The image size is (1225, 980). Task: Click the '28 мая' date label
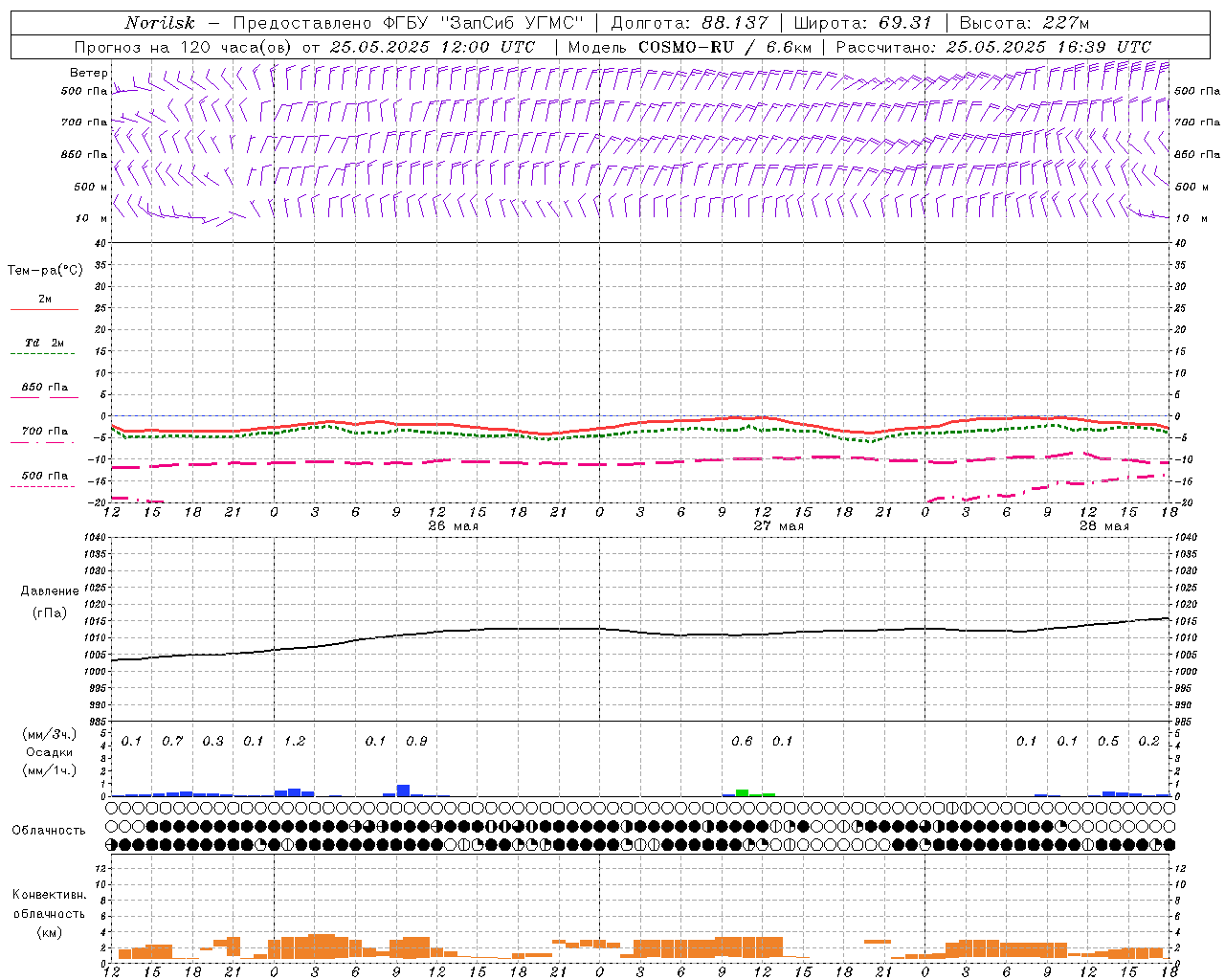(x=1104, y=525)
